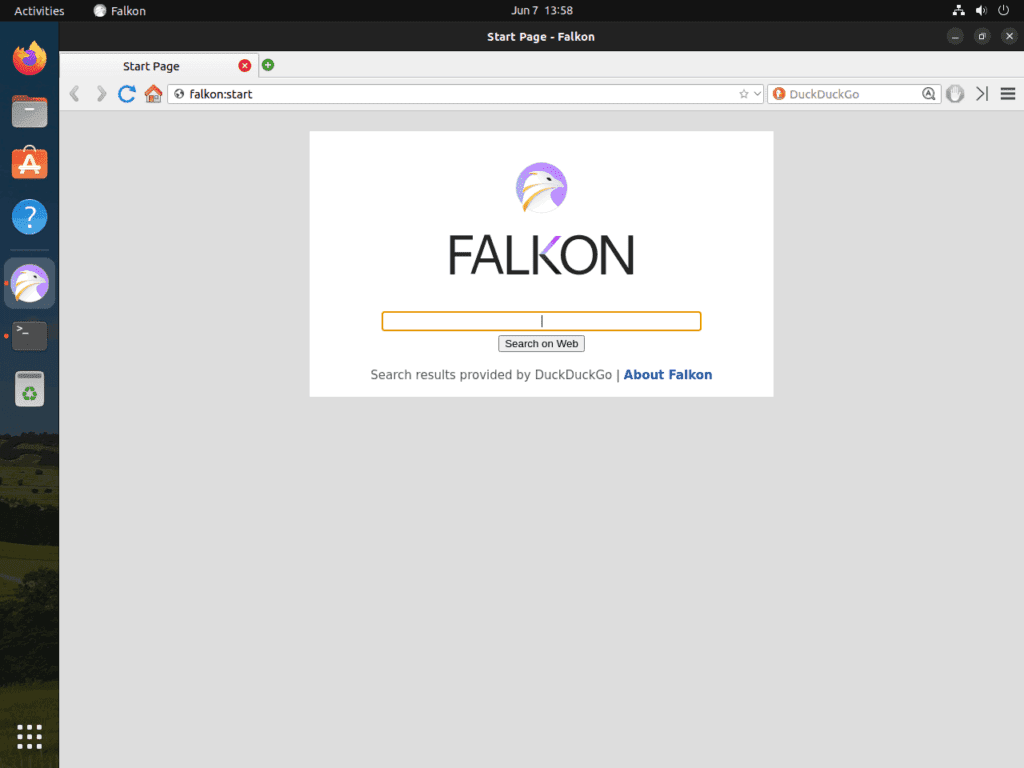Go to the home page
This screenshot has height=768, width=1024.
[x=154, y=93]
